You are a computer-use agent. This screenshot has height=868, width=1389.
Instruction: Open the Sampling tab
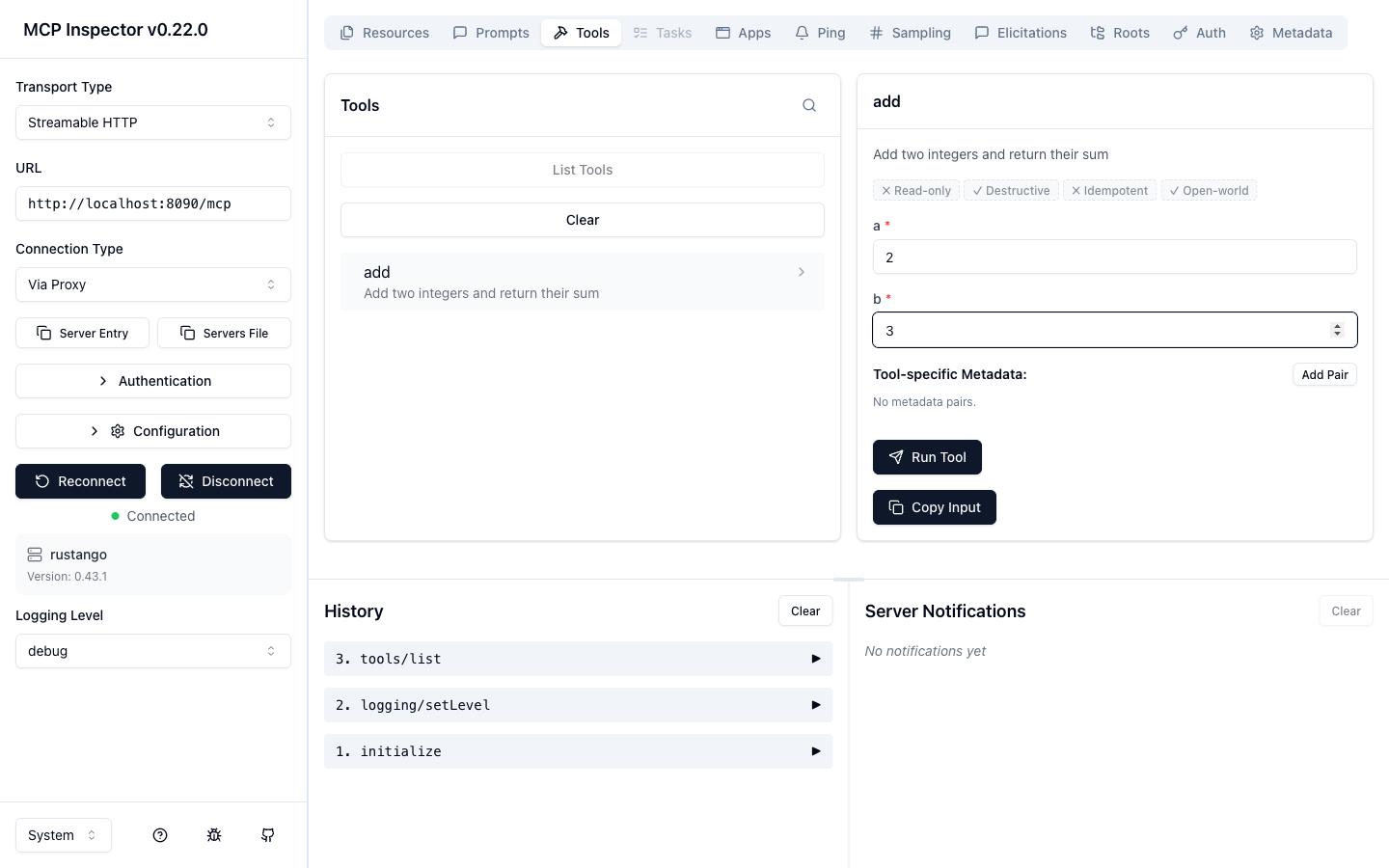pos(910,33)
